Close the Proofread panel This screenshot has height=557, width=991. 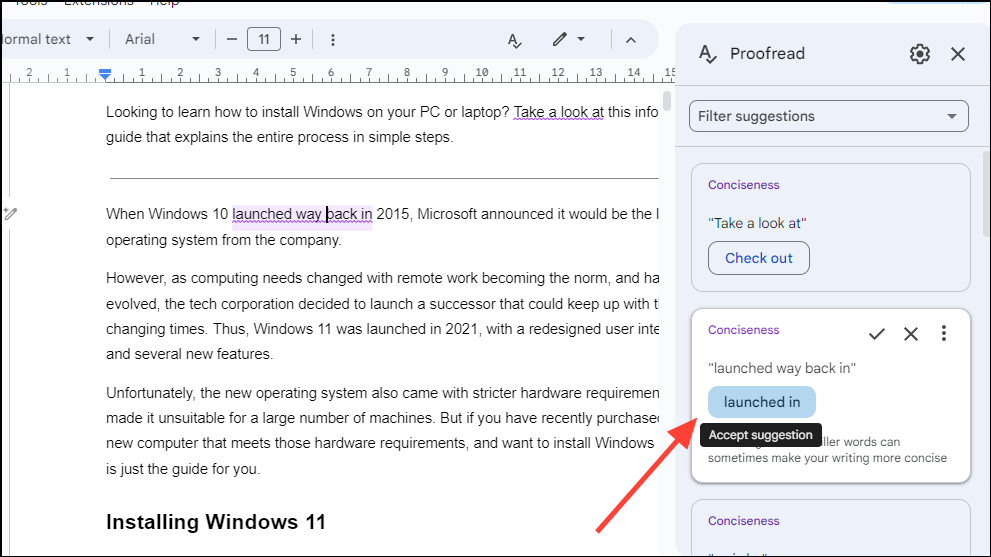click(x=958, y=54)
